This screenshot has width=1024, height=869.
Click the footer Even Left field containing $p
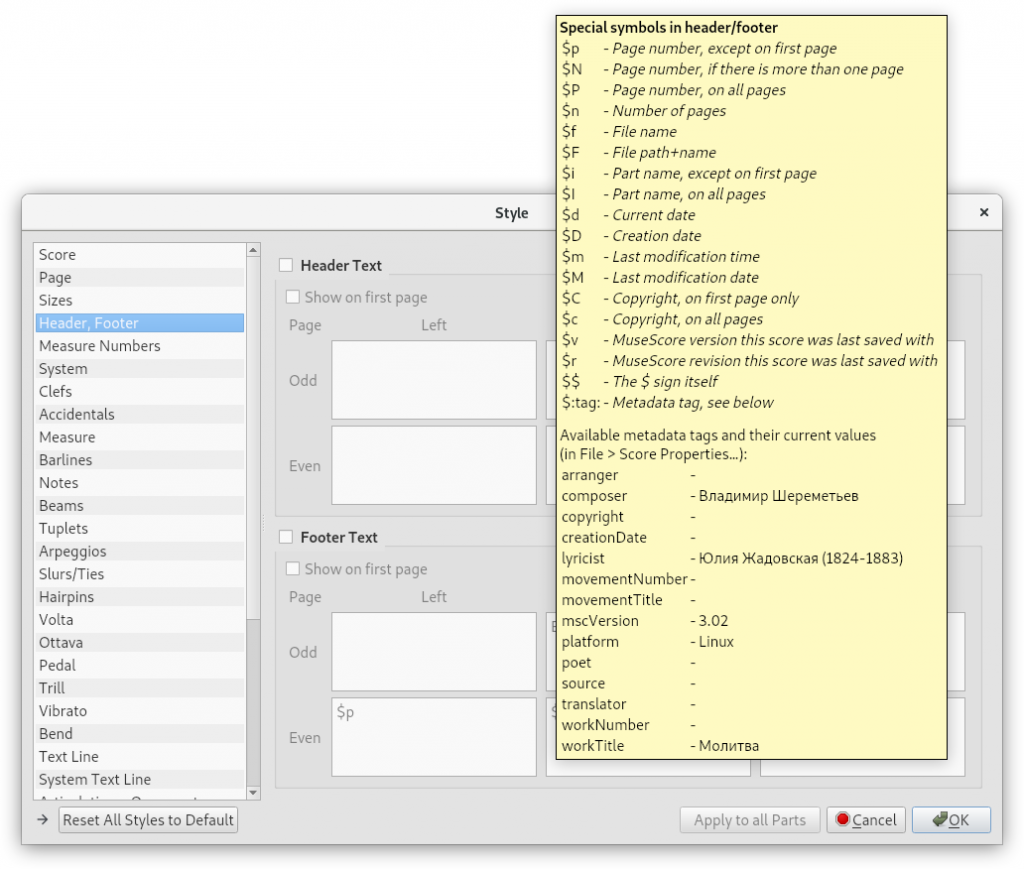tap(434, 737)
